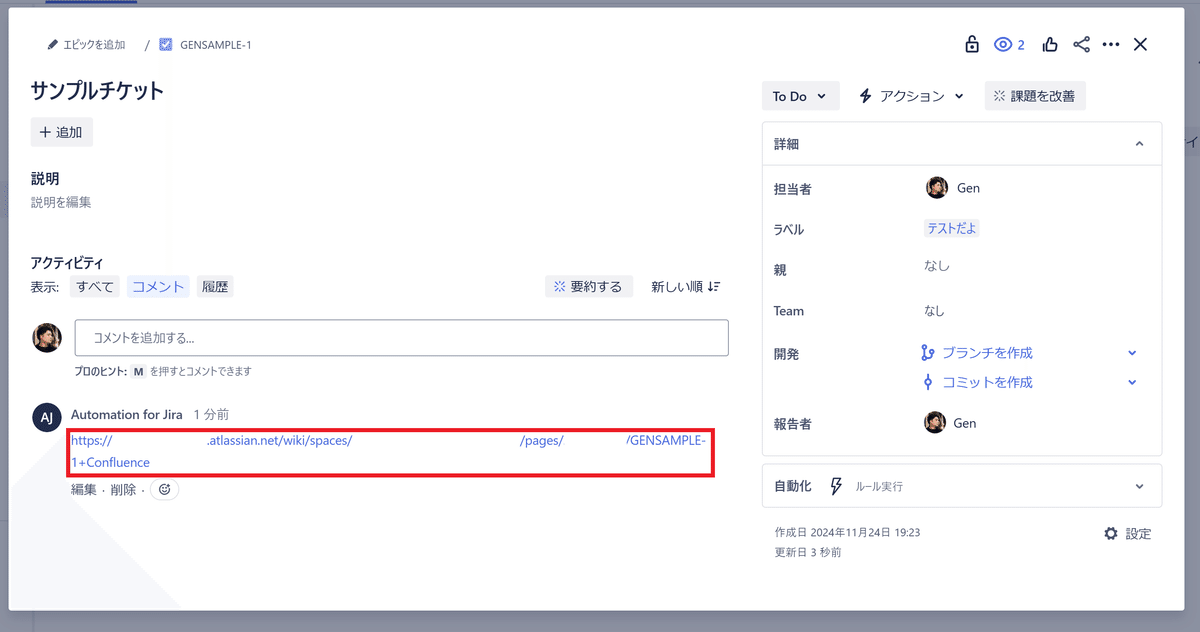Click the add epic pencil link

tap(86, 45)
